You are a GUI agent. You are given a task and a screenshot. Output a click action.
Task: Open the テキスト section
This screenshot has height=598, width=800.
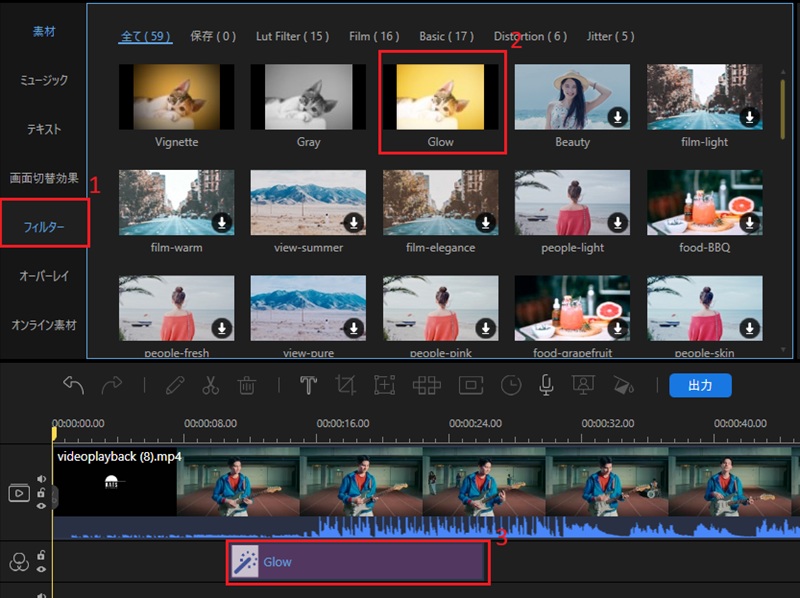click(x=44, y=129)
